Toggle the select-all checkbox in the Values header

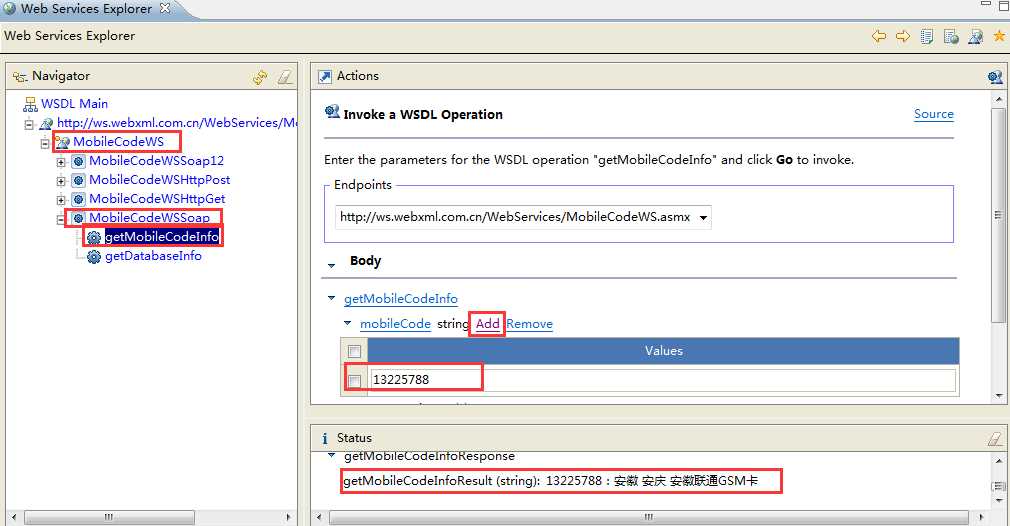pos(354,351)
